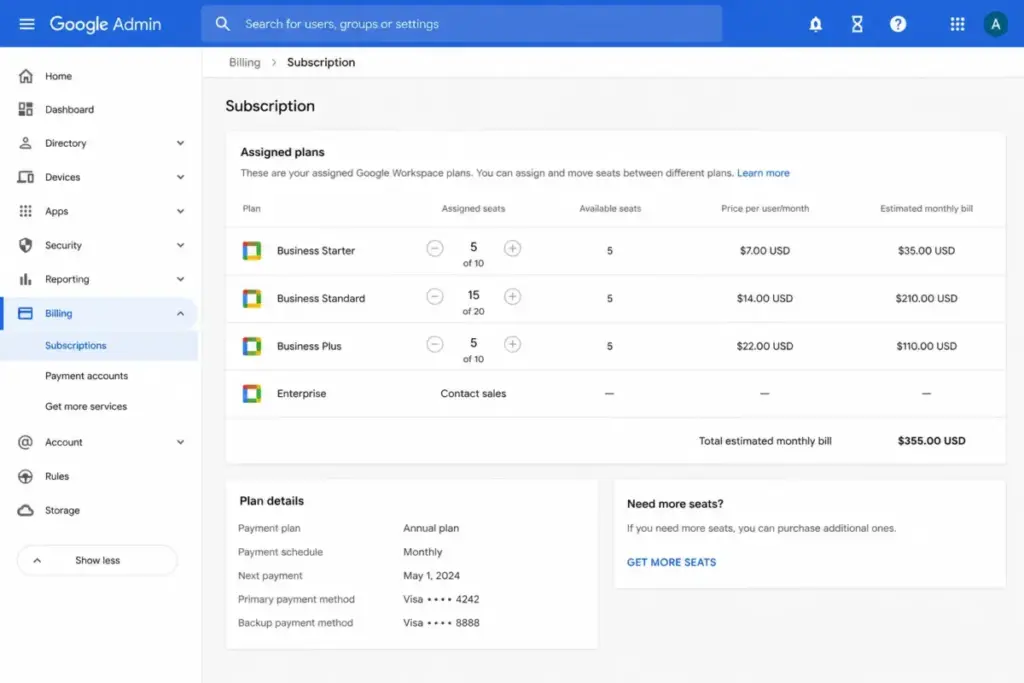The image size is (1024, 683).
Task: Decrease Business Starter assigned seats
Action: click(x=434, y=248)
